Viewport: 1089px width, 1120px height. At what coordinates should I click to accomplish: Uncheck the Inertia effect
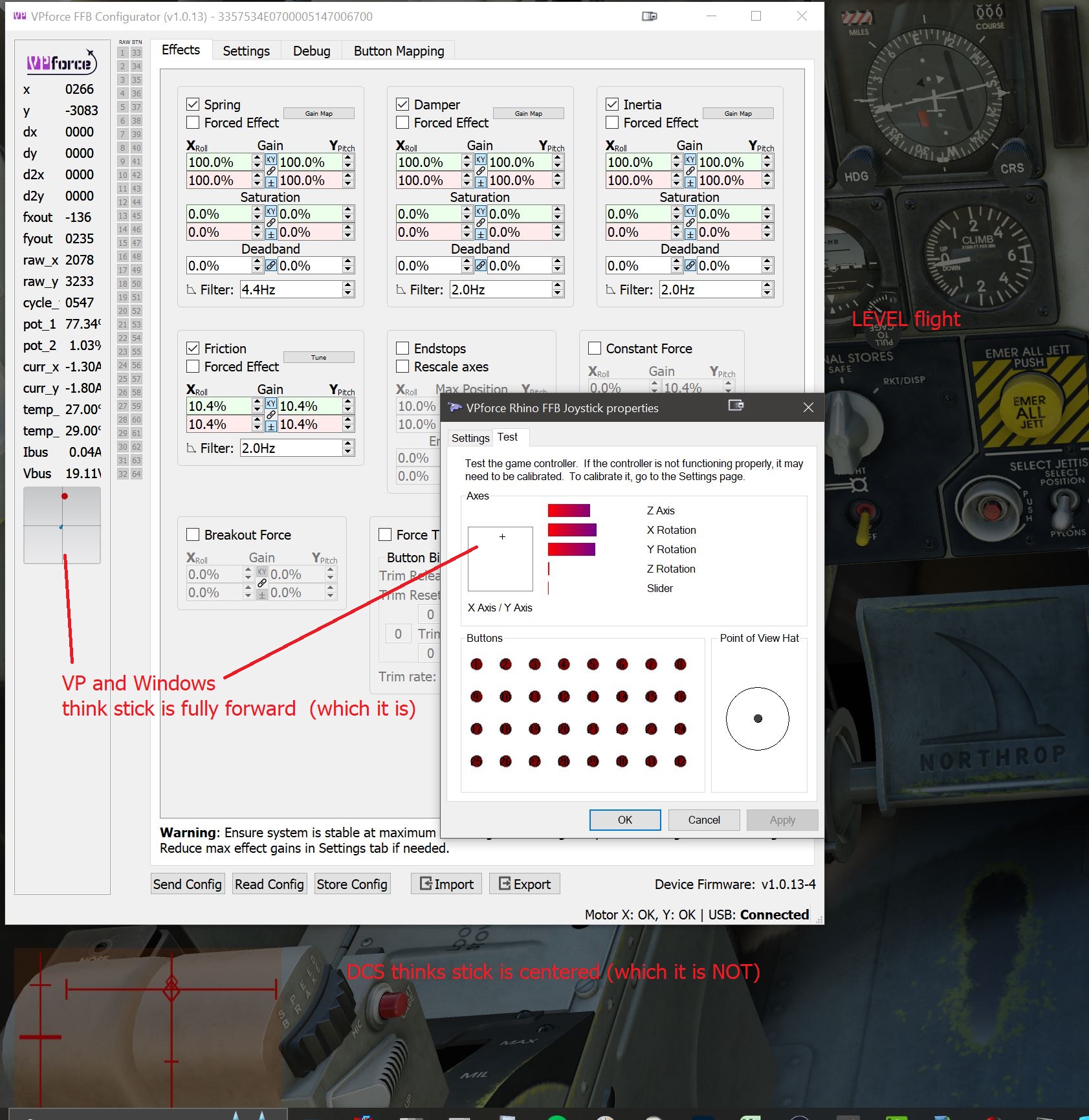coord(612,104)
